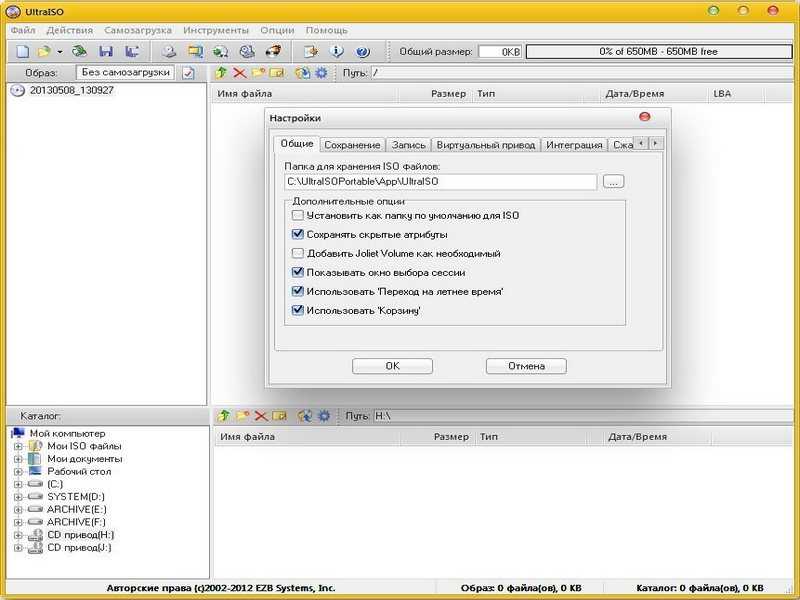The height and width of the screenshot is (600, 800).
Task: Open the dropdown arrow beside Open icon
Action: click(60, 52)
